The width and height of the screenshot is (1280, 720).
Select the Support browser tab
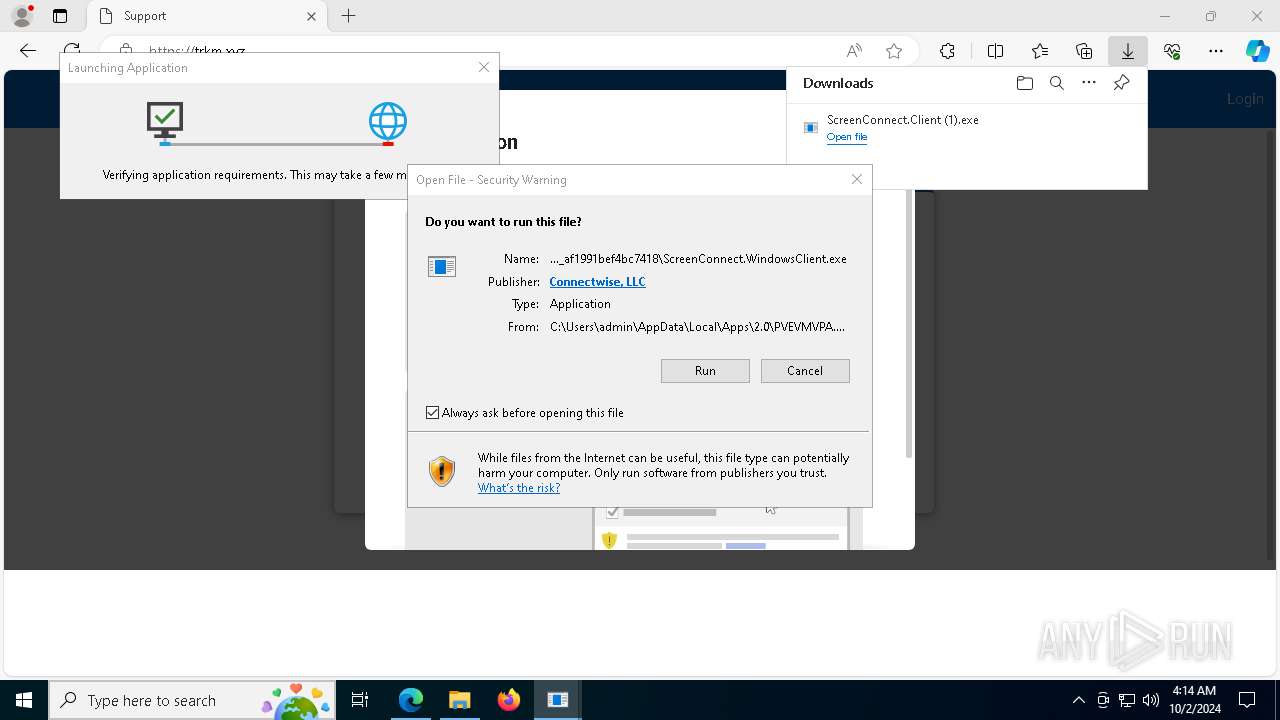coord(205,16)
